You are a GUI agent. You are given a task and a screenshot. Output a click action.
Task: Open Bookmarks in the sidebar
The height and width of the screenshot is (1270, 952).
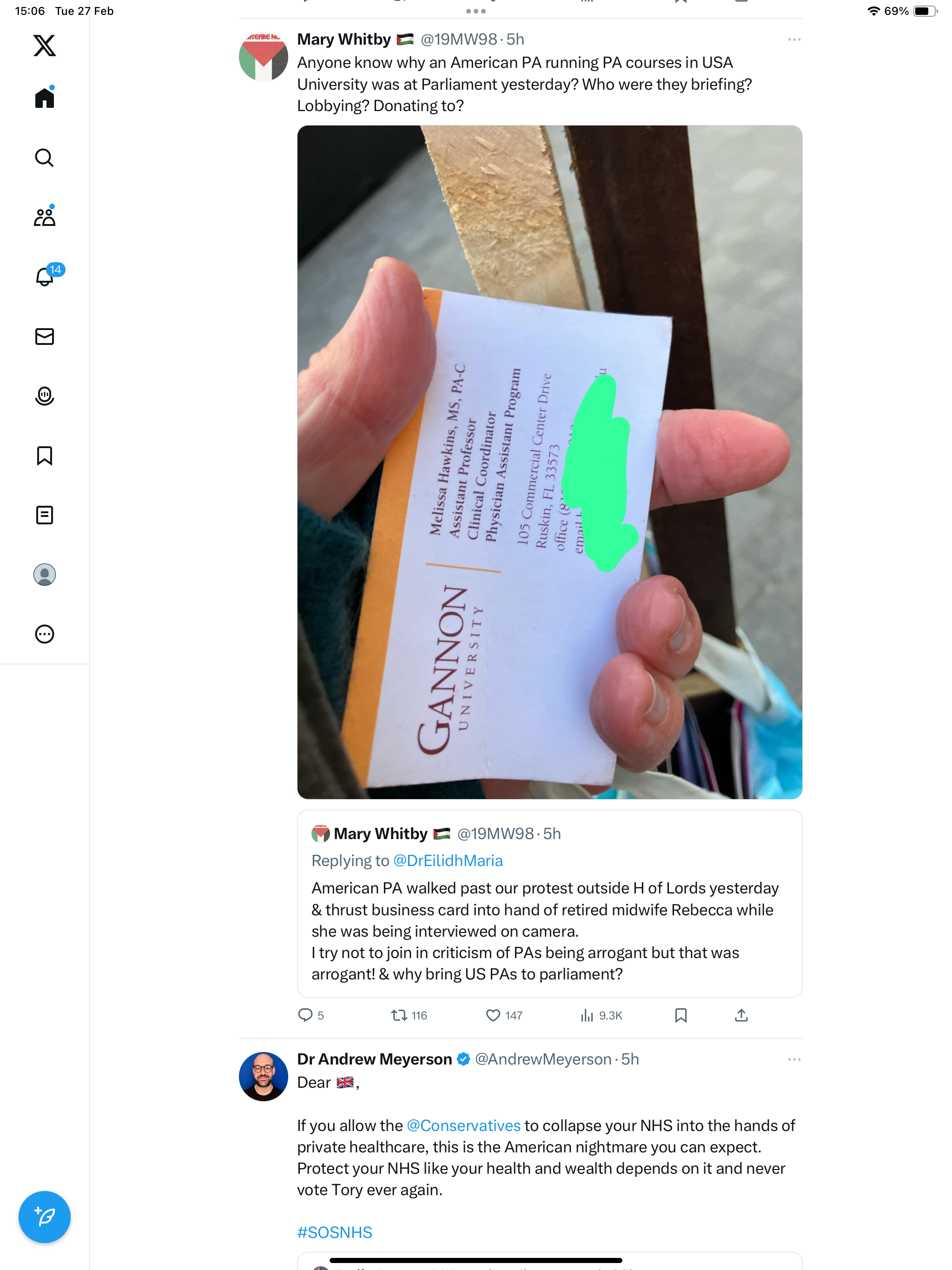click(44, 455)
